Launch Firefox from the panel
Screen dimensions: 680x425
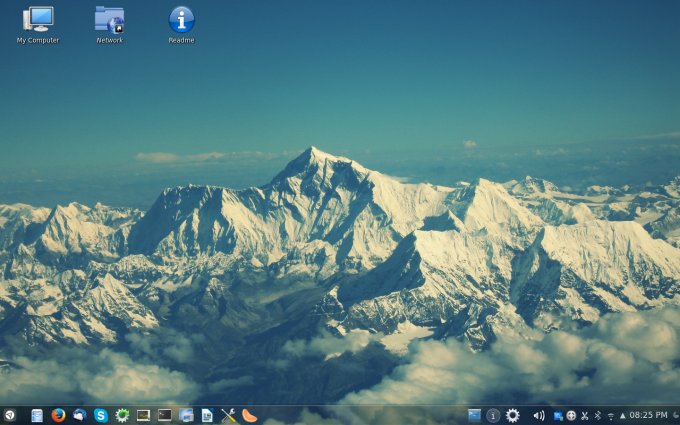pos(58,415)
